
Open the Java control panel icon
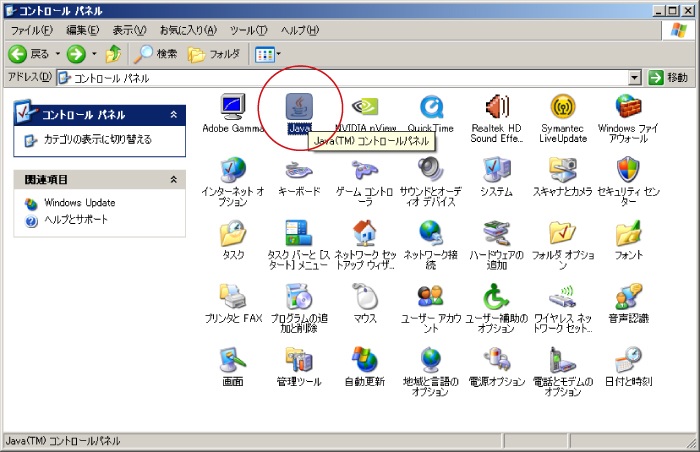coord(299,107)
